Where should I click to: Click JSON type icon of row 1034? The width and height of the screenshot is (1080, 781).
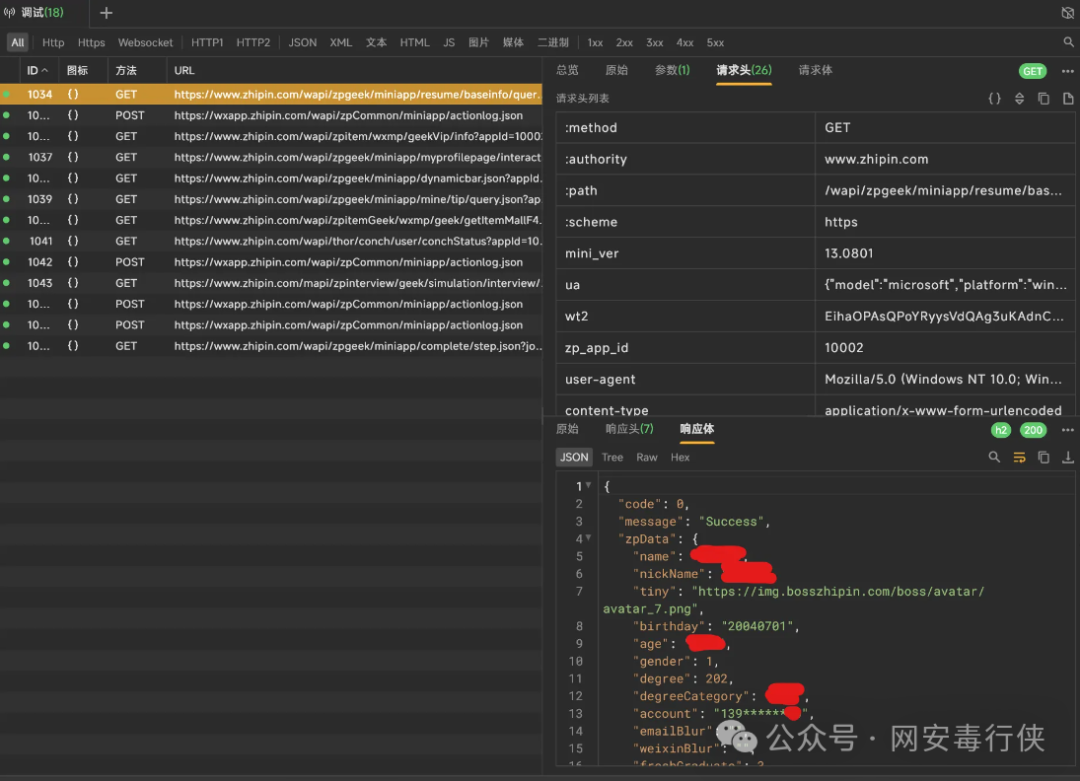[73, 94]
